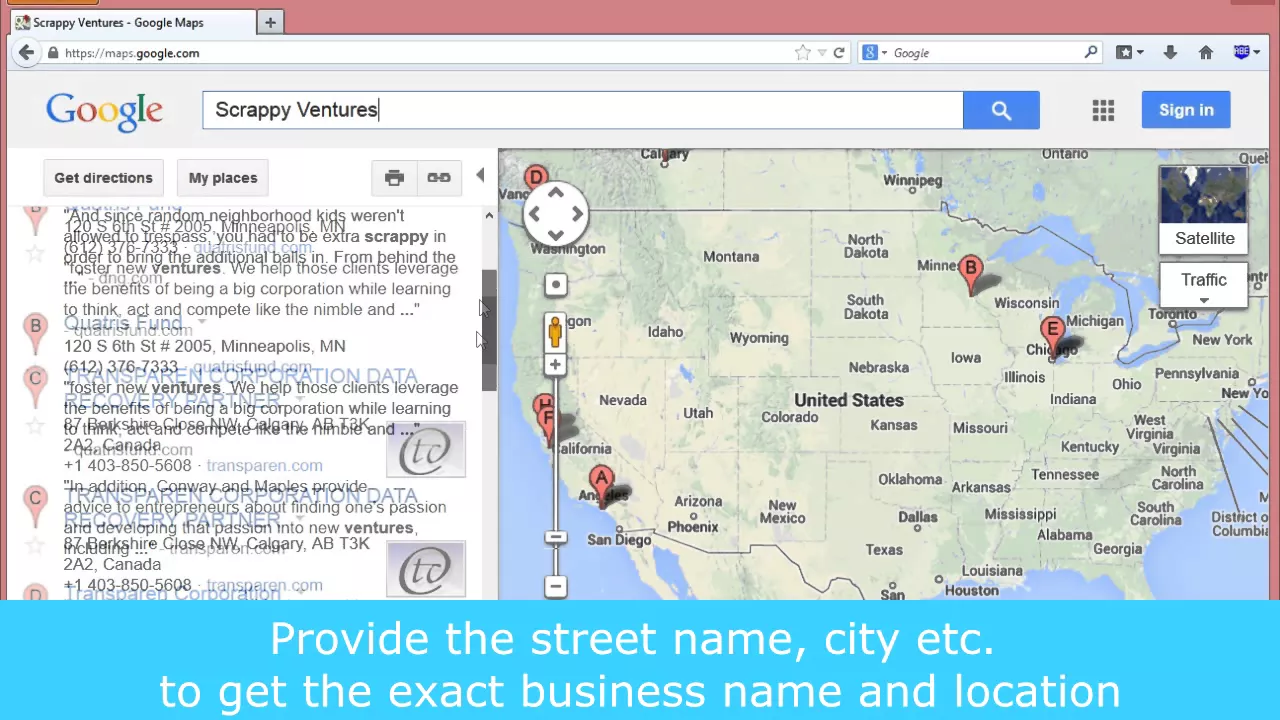Image resolution: width=1280 pixels, height=720 pixels.
Task: Focus the Scrappy Ventures search field
Action: pyautogui.click(x=583, y=110)
